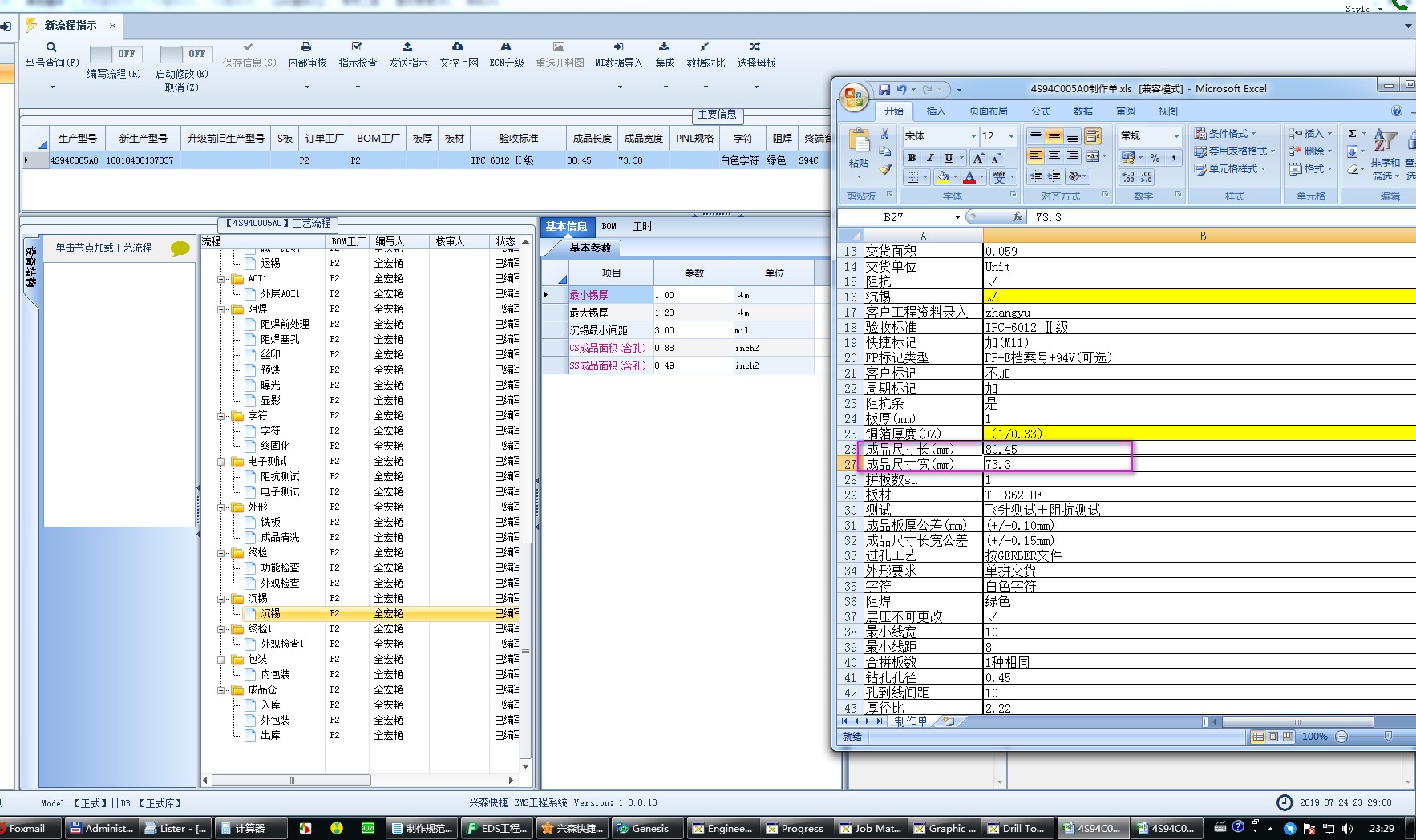This screenshot has width=1416, height=840.
Task: Click Undo in Excel quick access toolbar
Action: click(x=902, y=89)
